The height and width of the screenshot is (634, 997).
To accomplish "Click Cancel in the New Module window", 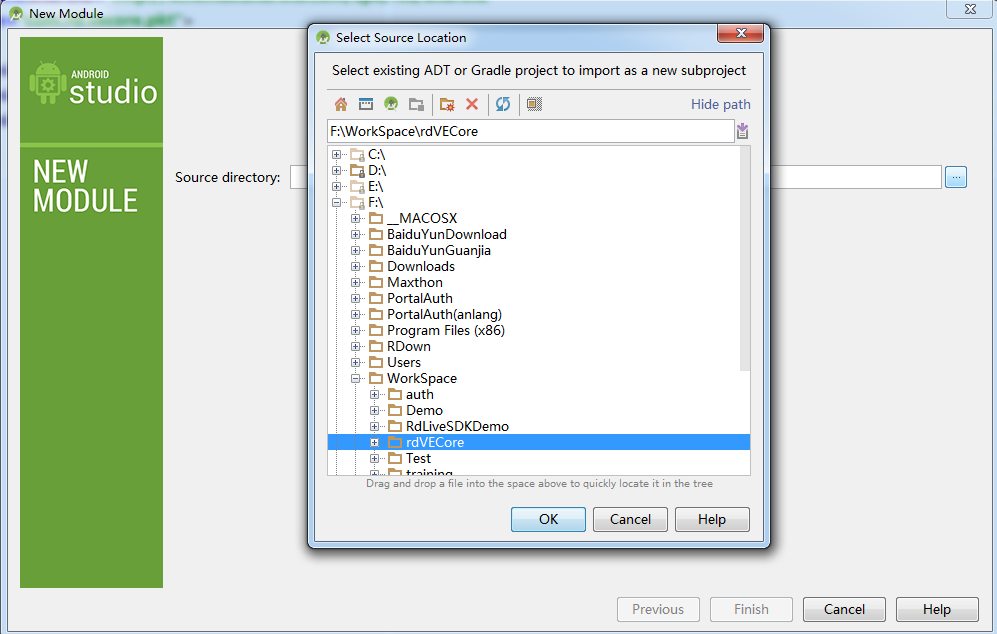I will coord(844,609).
